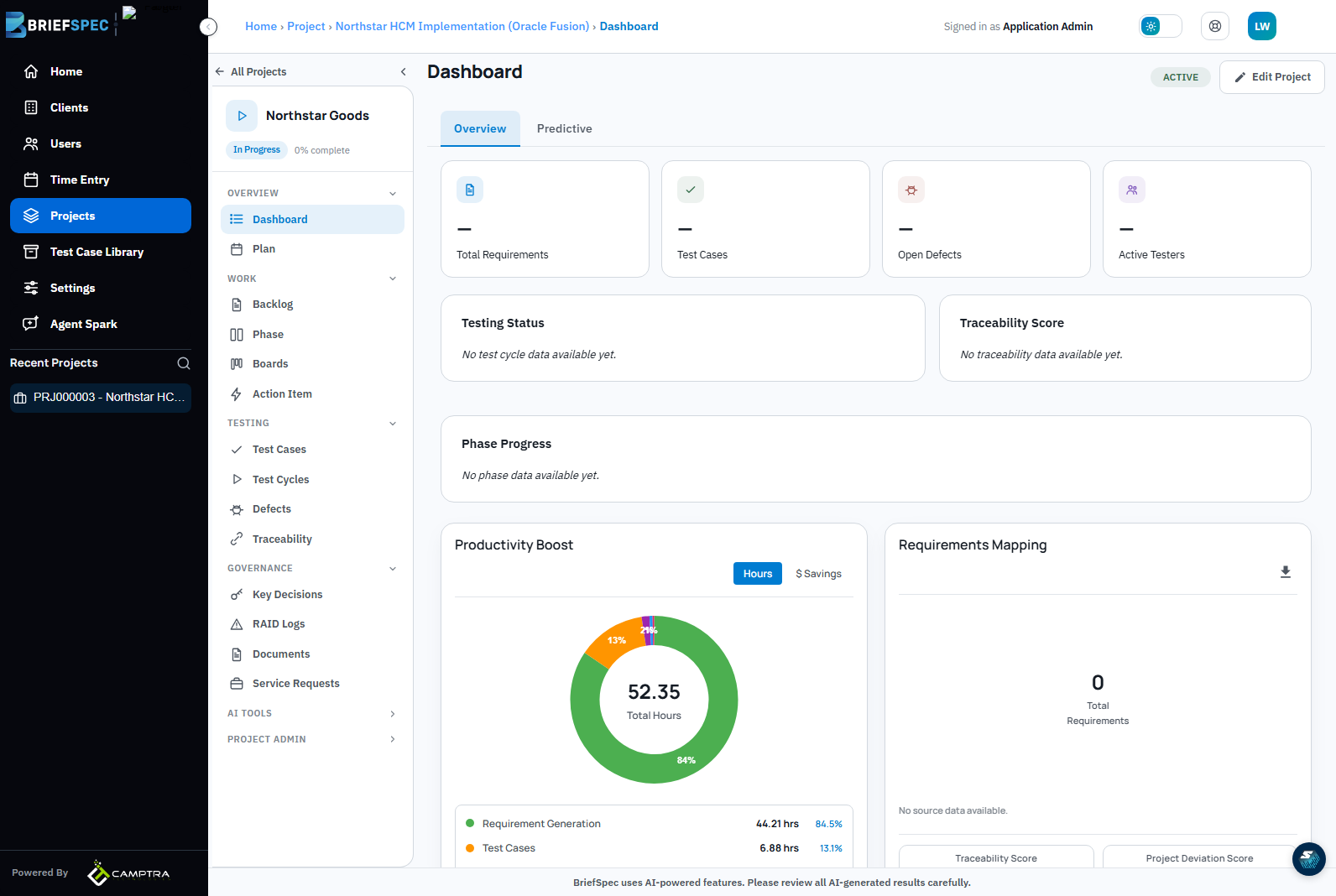This screenshot has height=896, width=1336.
Task: Click the Recent Projects search icon
Action: tap(184, 363)
